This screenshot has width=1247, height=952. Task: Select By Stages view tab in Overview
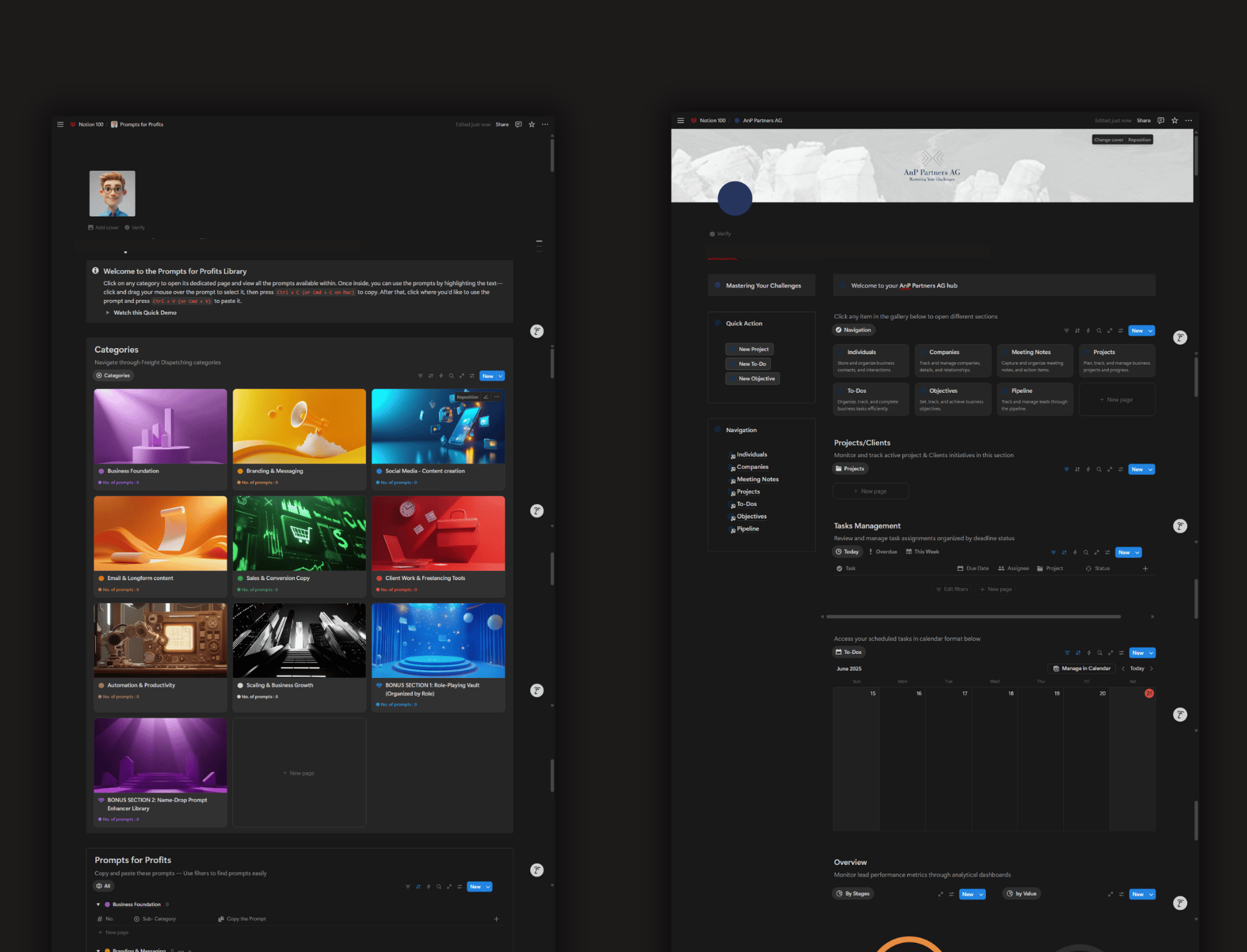[x=853, y=894]
